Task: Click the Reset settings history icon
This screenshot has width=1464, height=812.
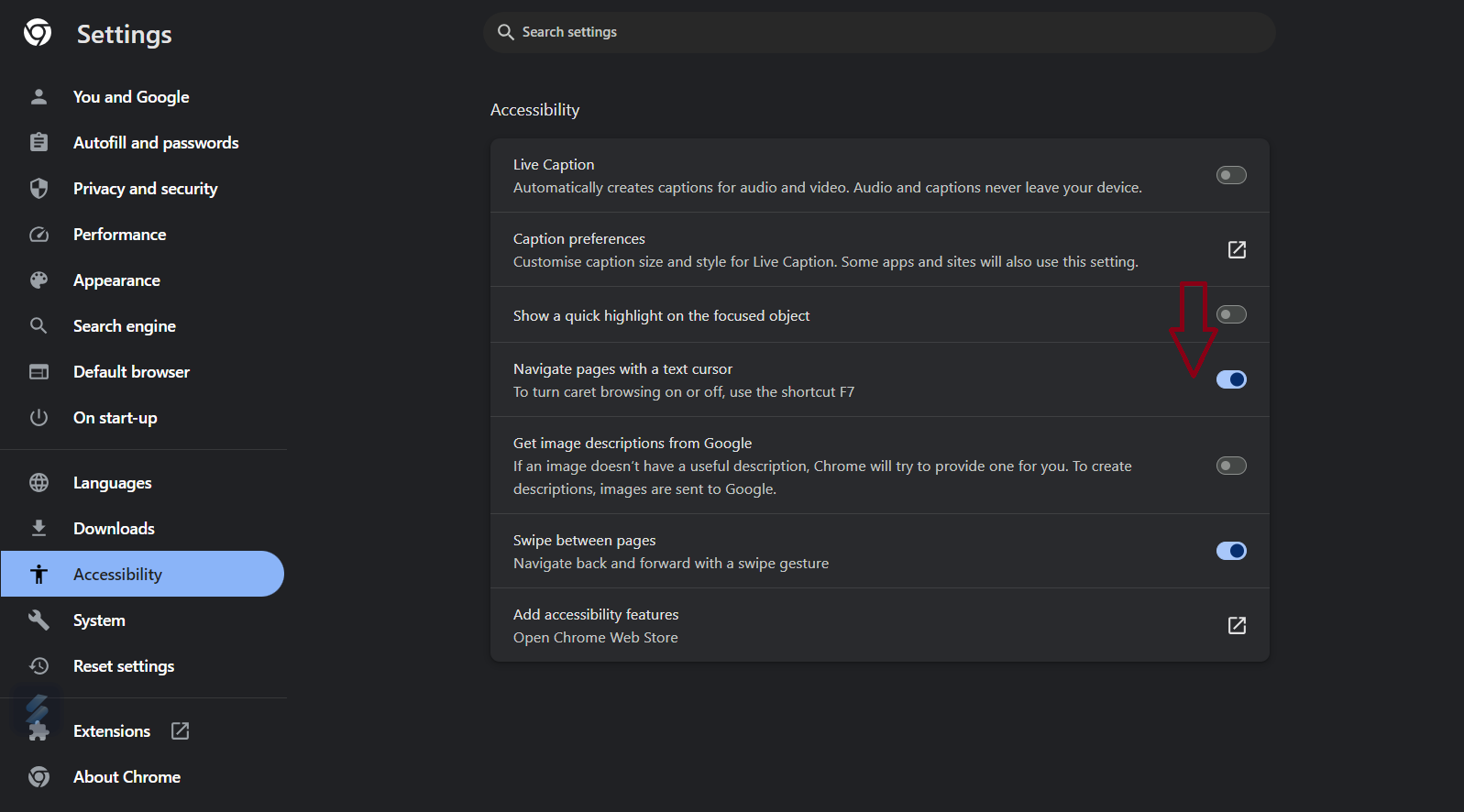Action: [x=39, y=665]
